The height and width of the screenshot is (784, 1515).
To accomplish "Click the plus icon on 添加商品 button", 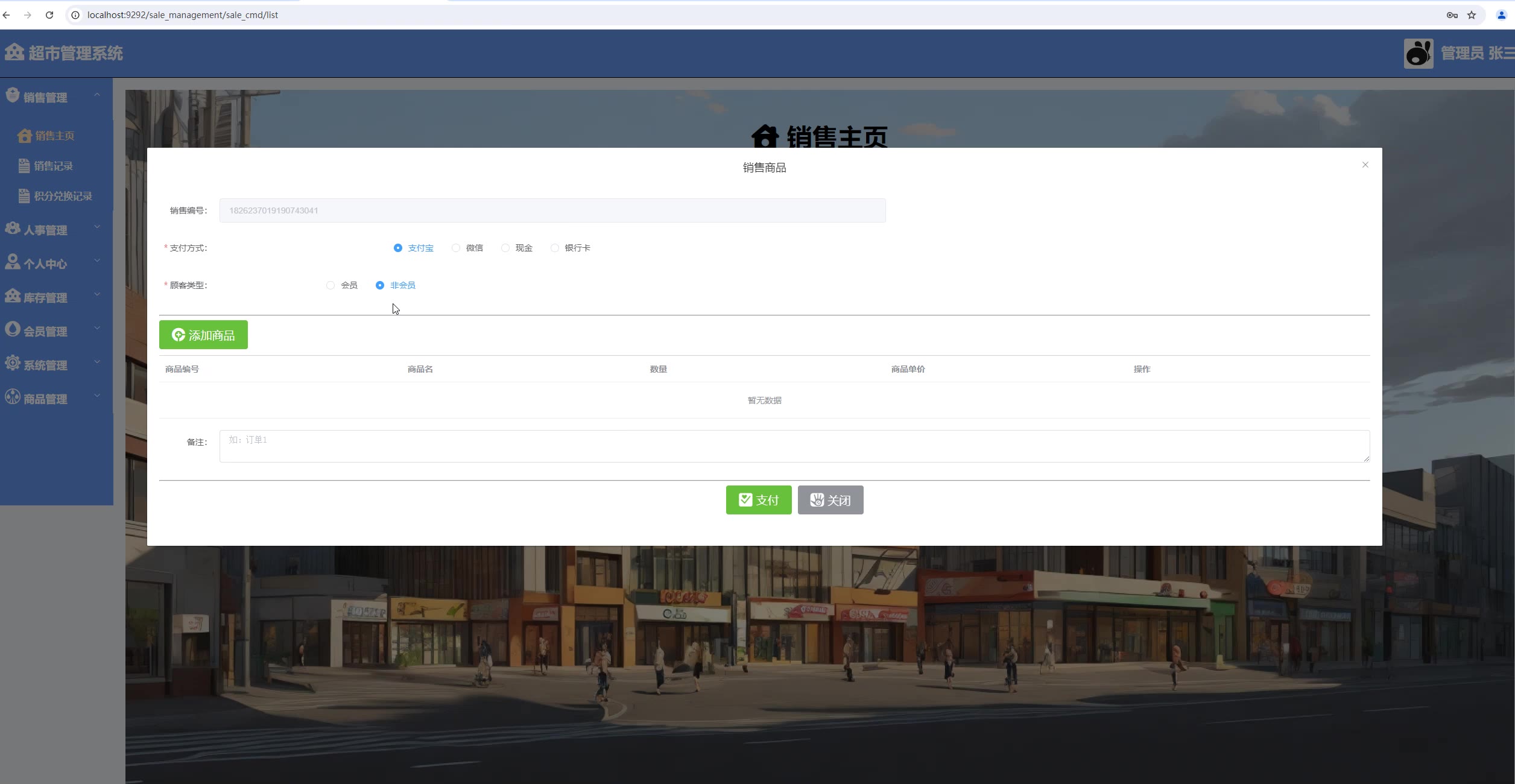I will click(179, 335).
